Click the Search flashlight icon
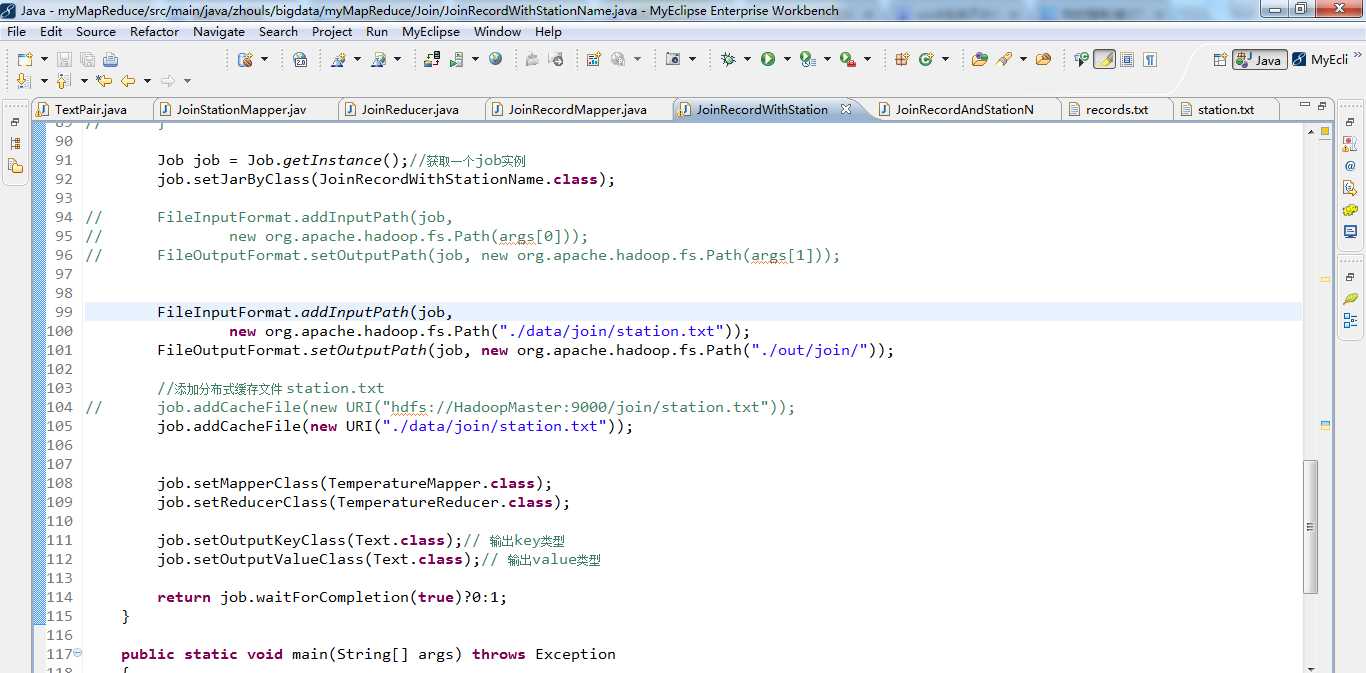The height and width of the screenshot is (673, 1366). coord(1004,59)
